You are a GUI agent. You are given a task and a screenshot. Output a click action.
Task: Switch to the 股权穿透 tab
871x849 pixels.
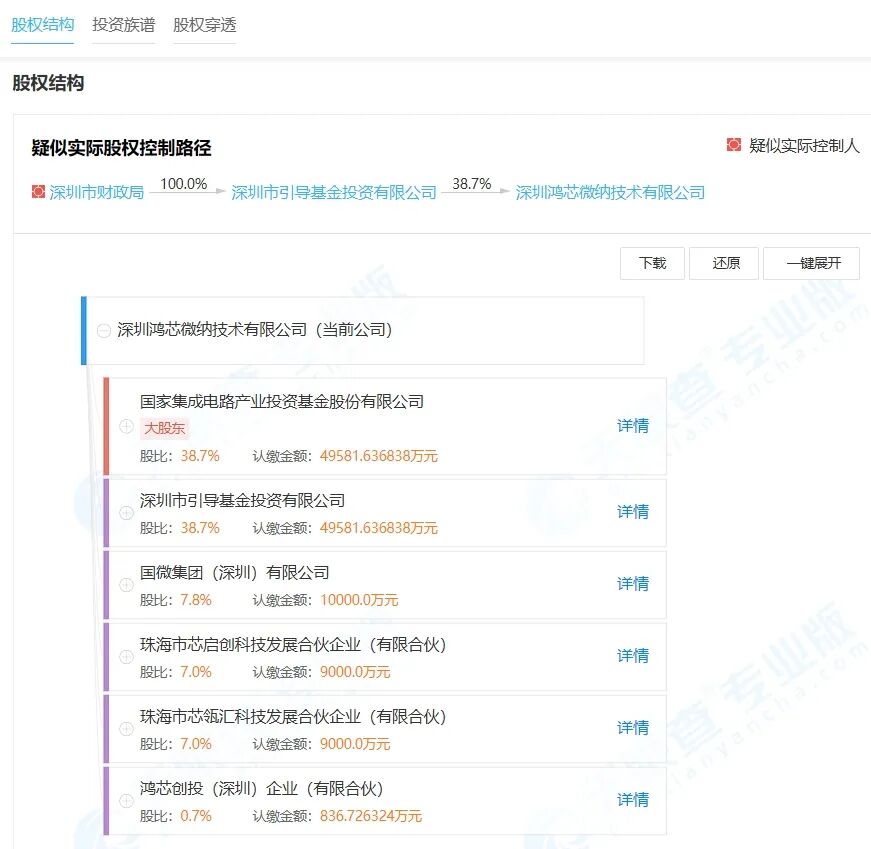203,27
